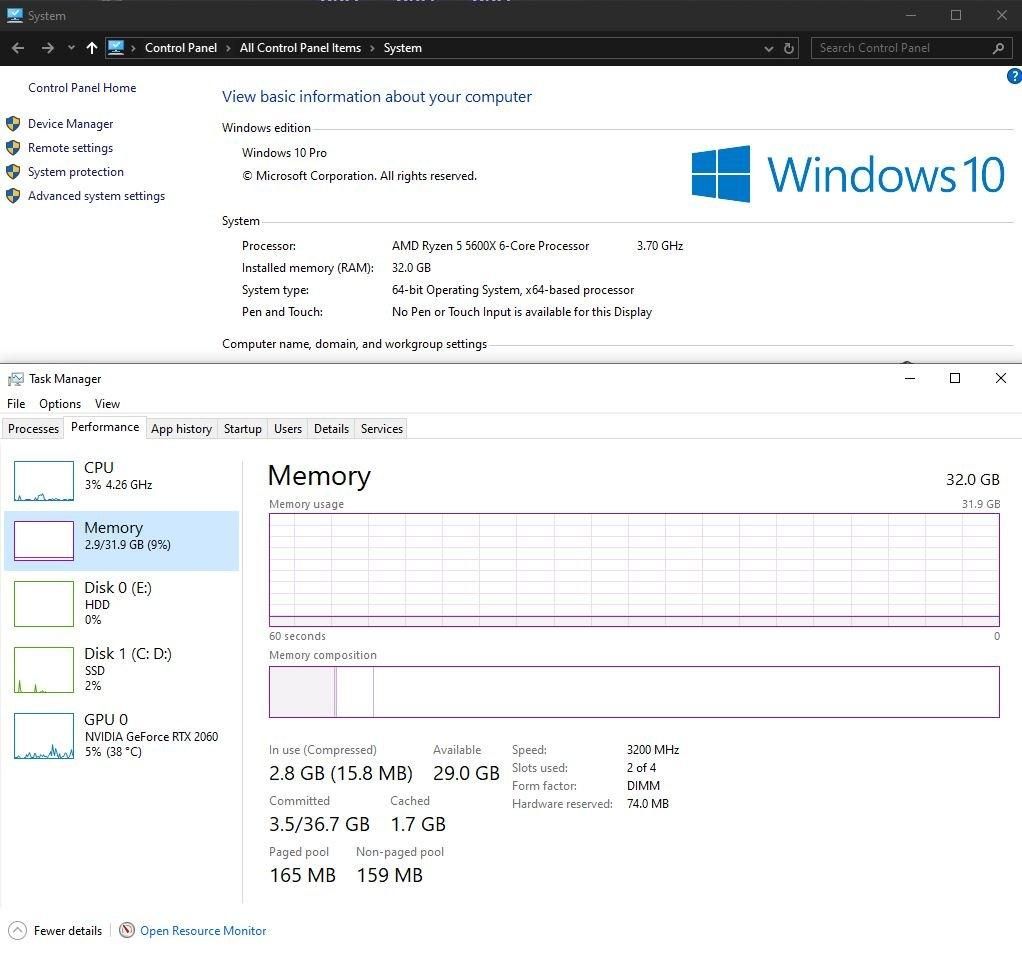
Task: Switch to the Performance tab
Action: coord(105,427)
